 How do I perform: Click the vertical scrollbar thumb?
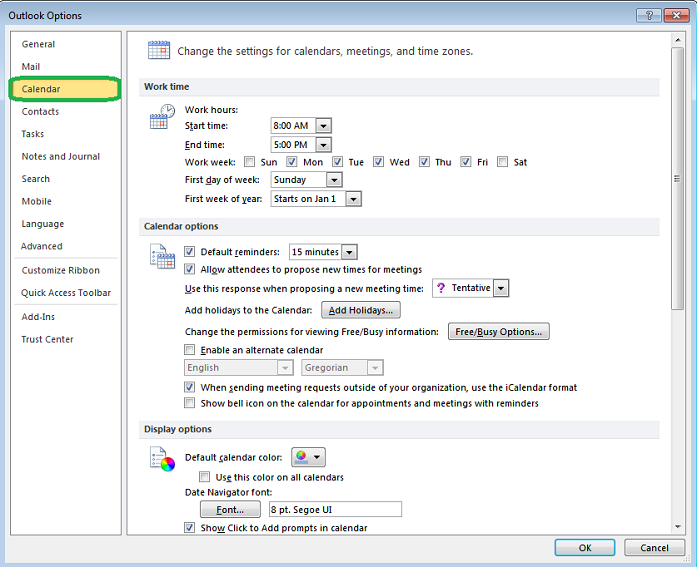point(677,178)
